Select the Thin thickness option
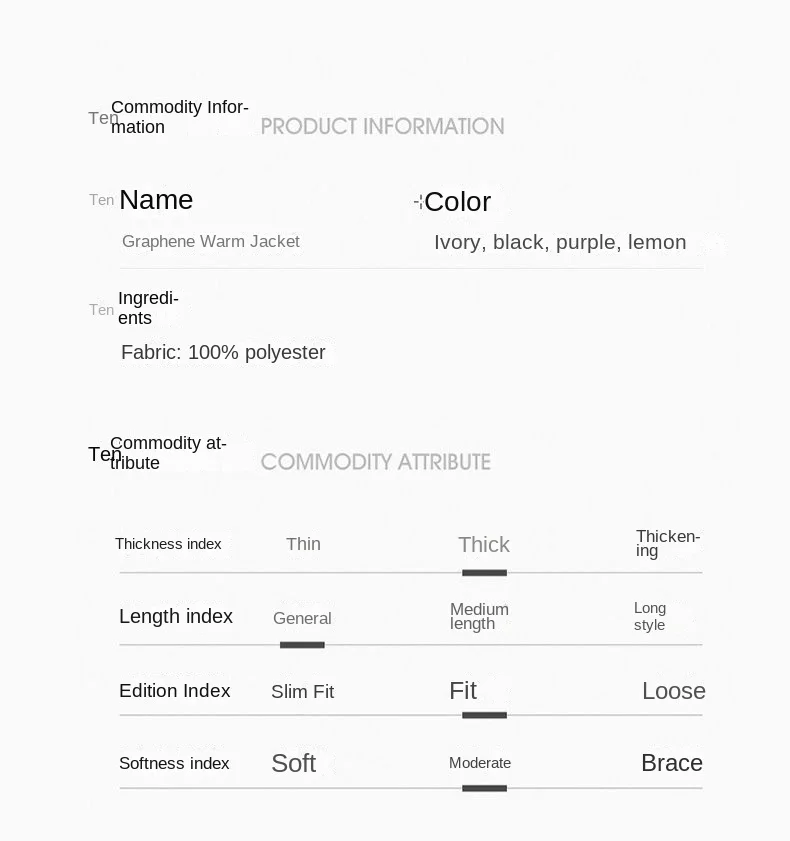This screenshot has height=841, width=790. (303, 544)
